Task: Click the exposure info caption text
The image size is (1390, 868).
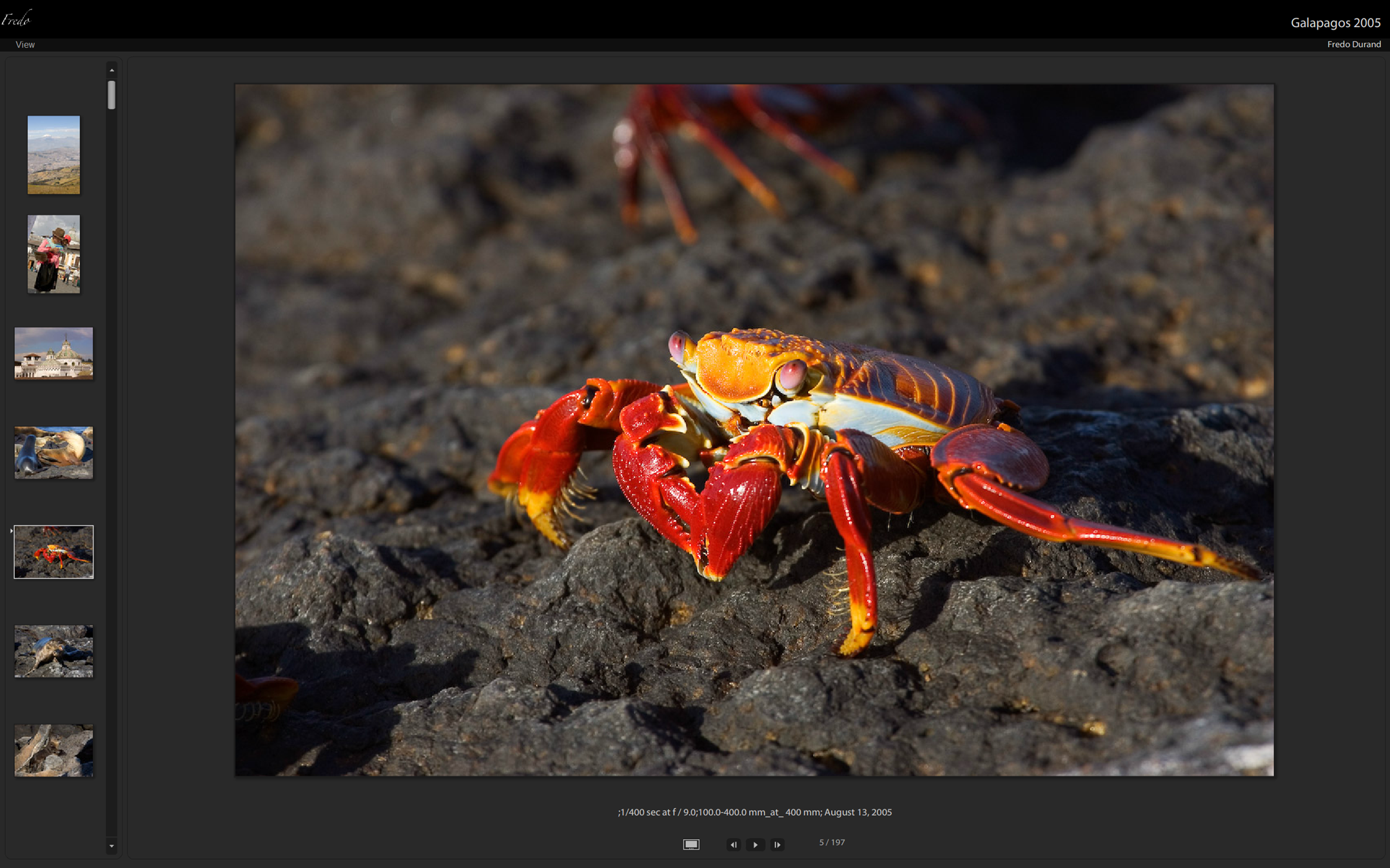Action: pos(754,812)
